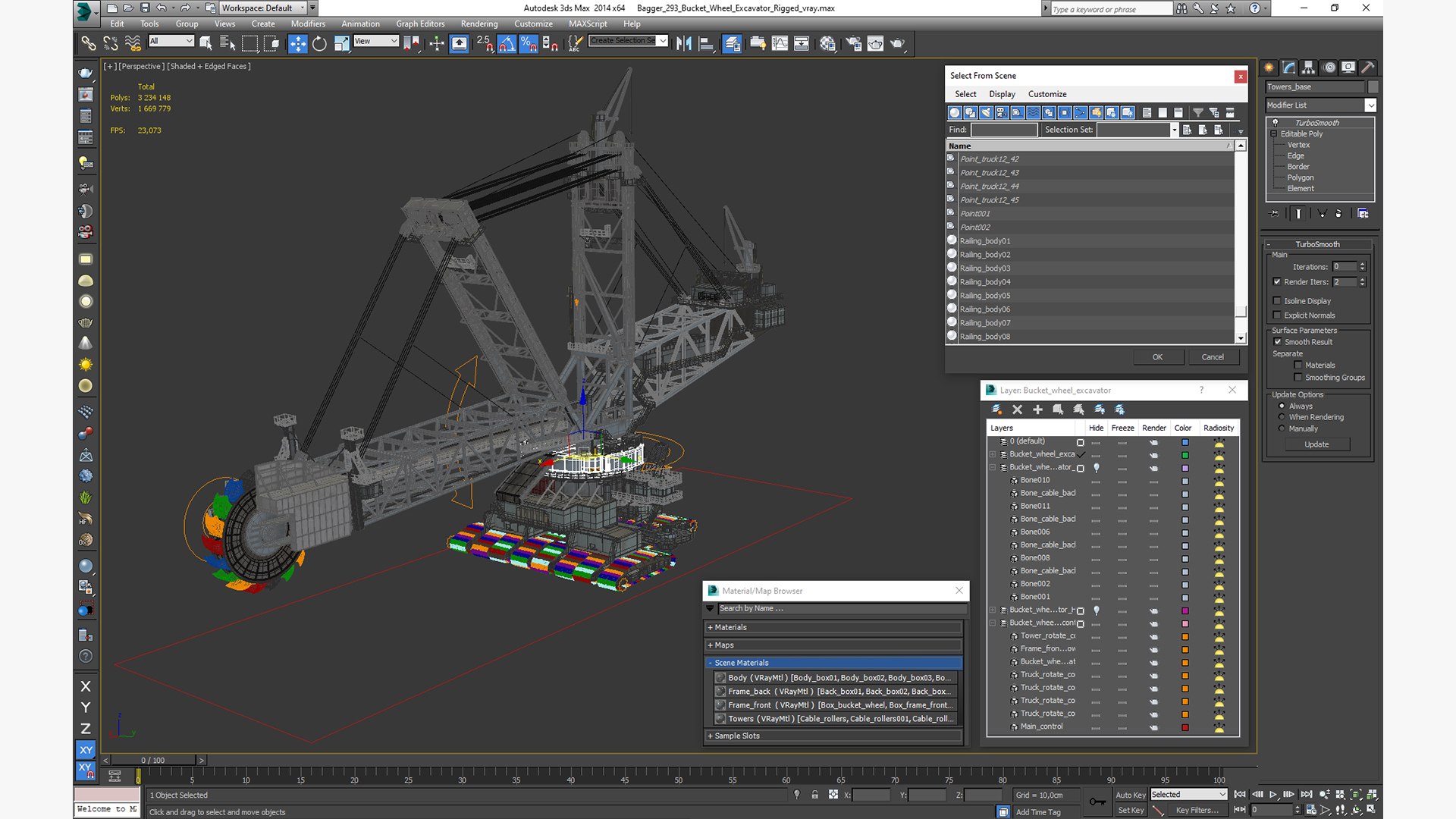Viewport: 1456px width, 819px height.
Task: Open the MAXScript menu
Action: 588,24
